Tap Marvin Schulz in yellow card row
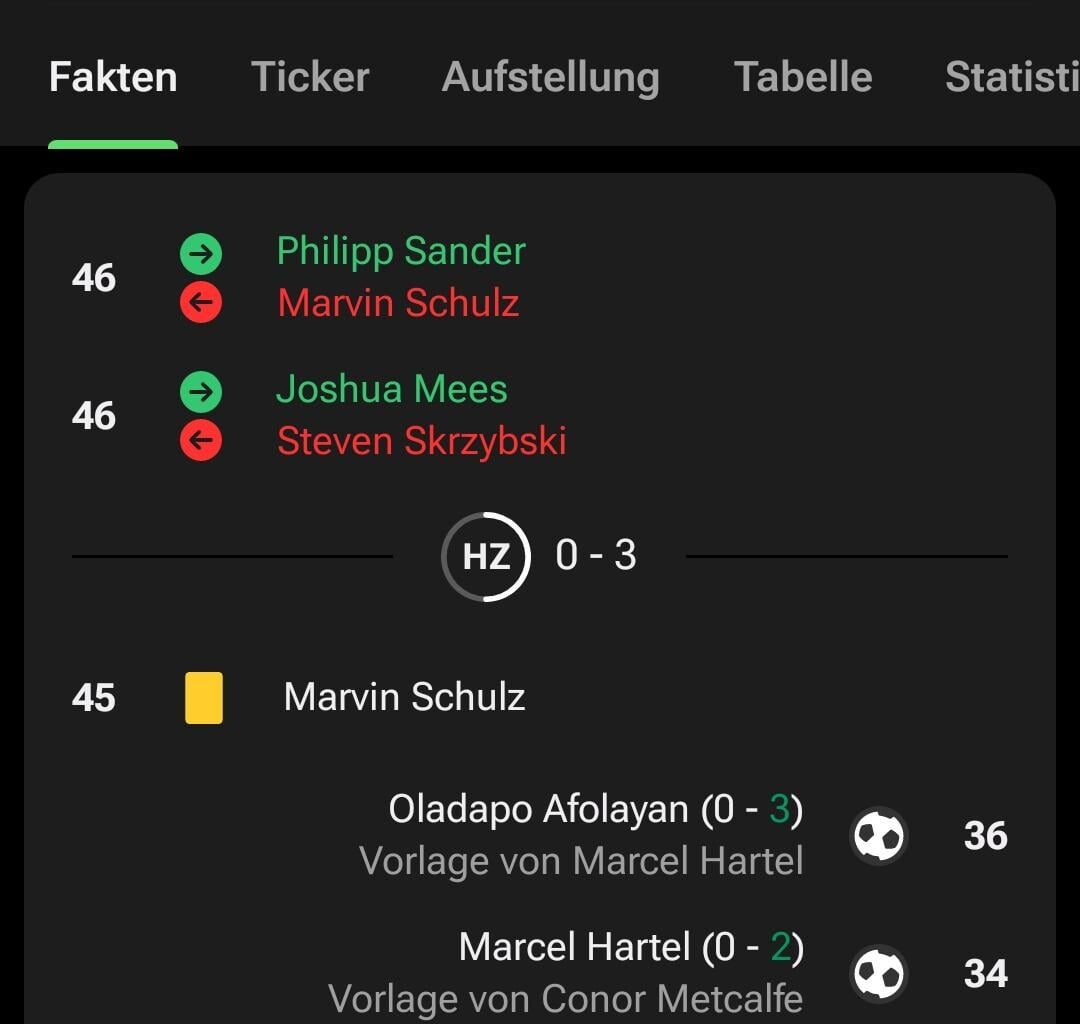Screen dimensions: 1080x1024 405,697
